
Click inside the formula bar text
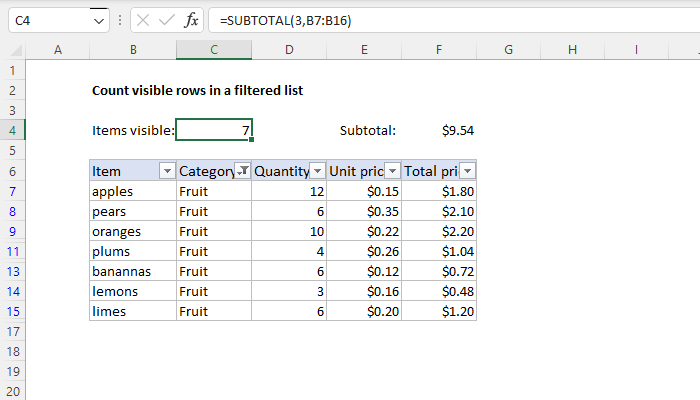click(x=400, y=19)
